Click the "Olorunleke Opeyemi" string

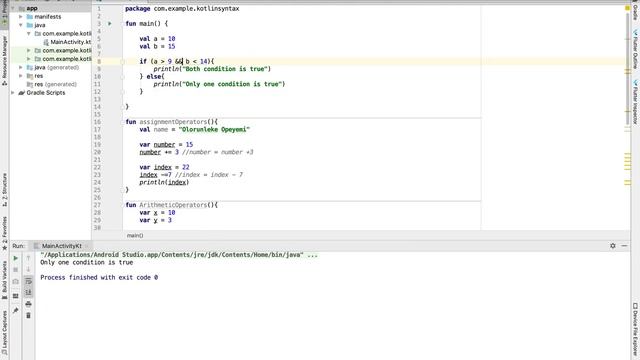214,129
